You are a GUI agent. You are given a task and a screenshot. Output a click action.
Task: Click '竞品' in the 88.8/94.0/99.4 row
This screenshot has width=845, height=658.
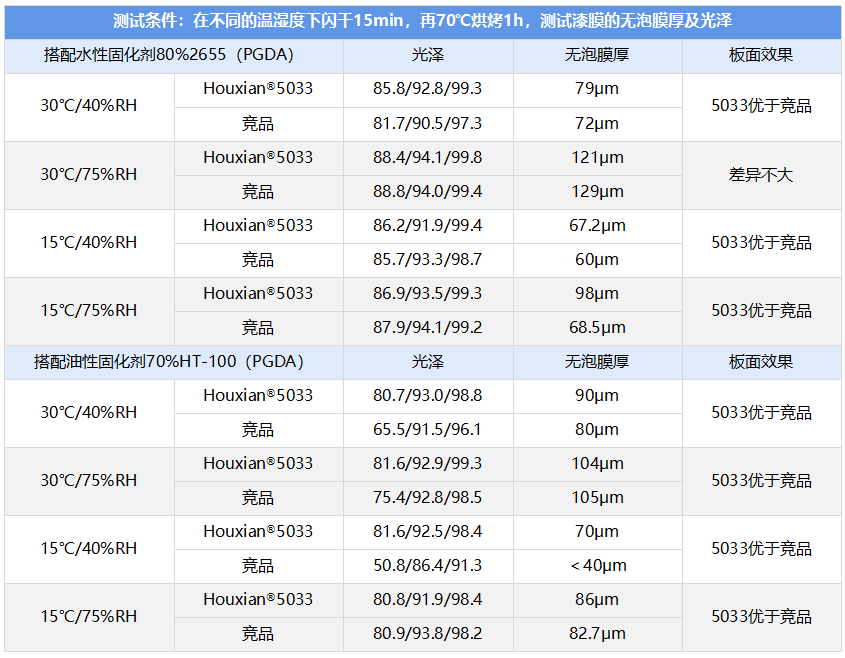pyautogui.click(x=258, y=192)
